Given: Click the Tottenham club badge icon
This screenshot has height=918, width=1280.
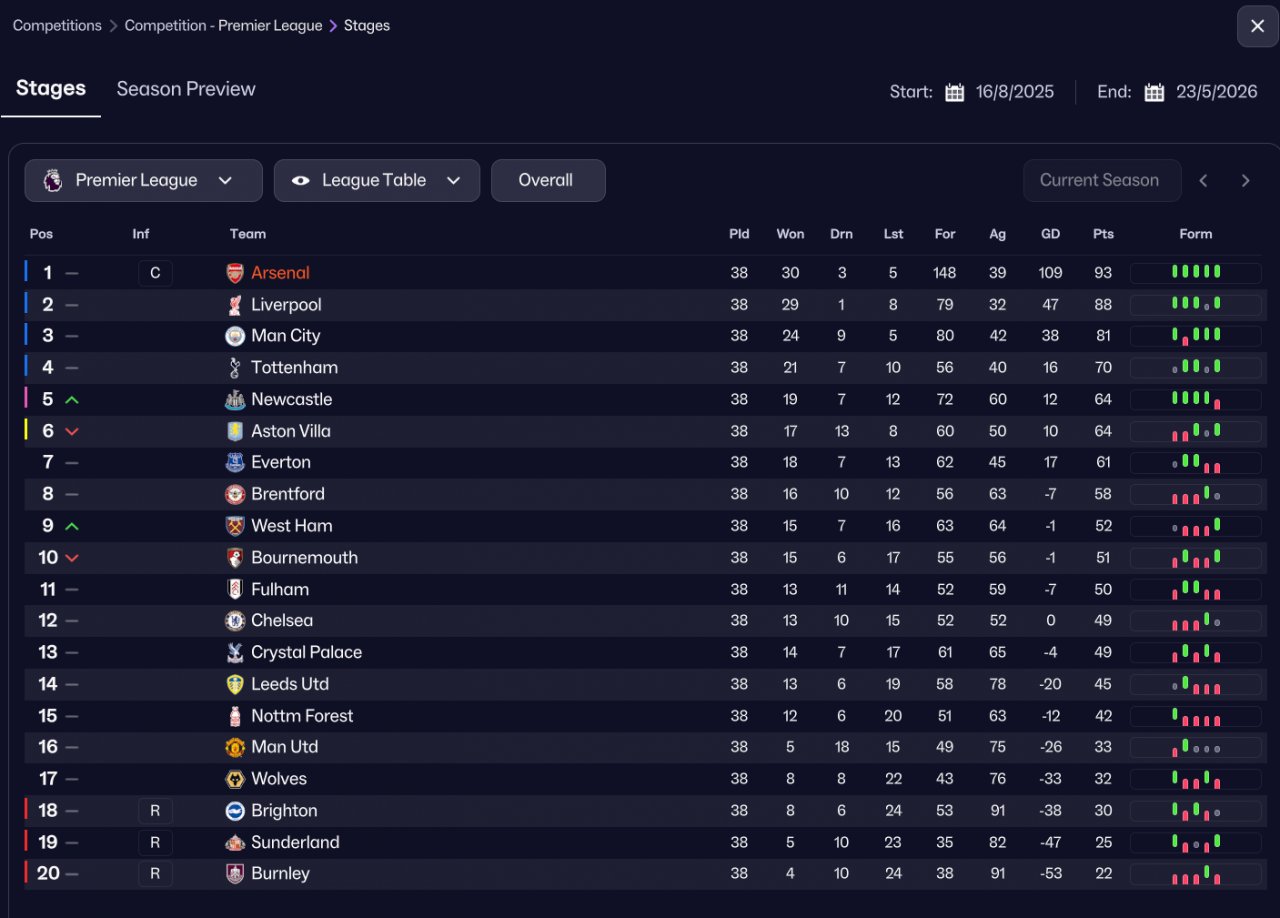Looking at the screenshot, I should [235, 368].
